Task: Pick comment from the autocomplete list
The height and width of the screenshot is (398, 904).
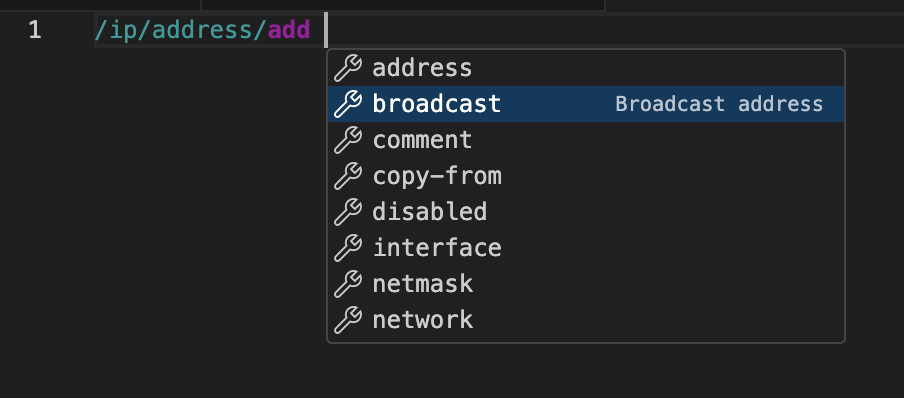Action: (x=422, y=140)
